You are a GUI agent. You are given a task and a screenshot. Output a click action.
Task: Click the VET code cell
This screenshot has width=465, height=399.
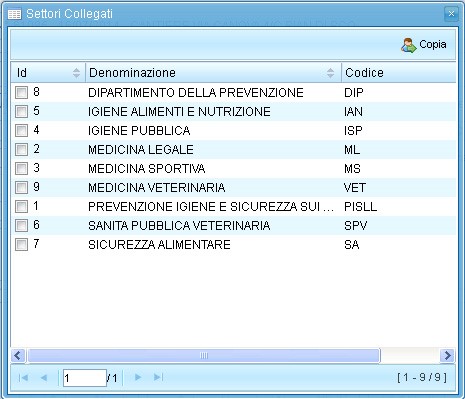[x=355, y=188]
